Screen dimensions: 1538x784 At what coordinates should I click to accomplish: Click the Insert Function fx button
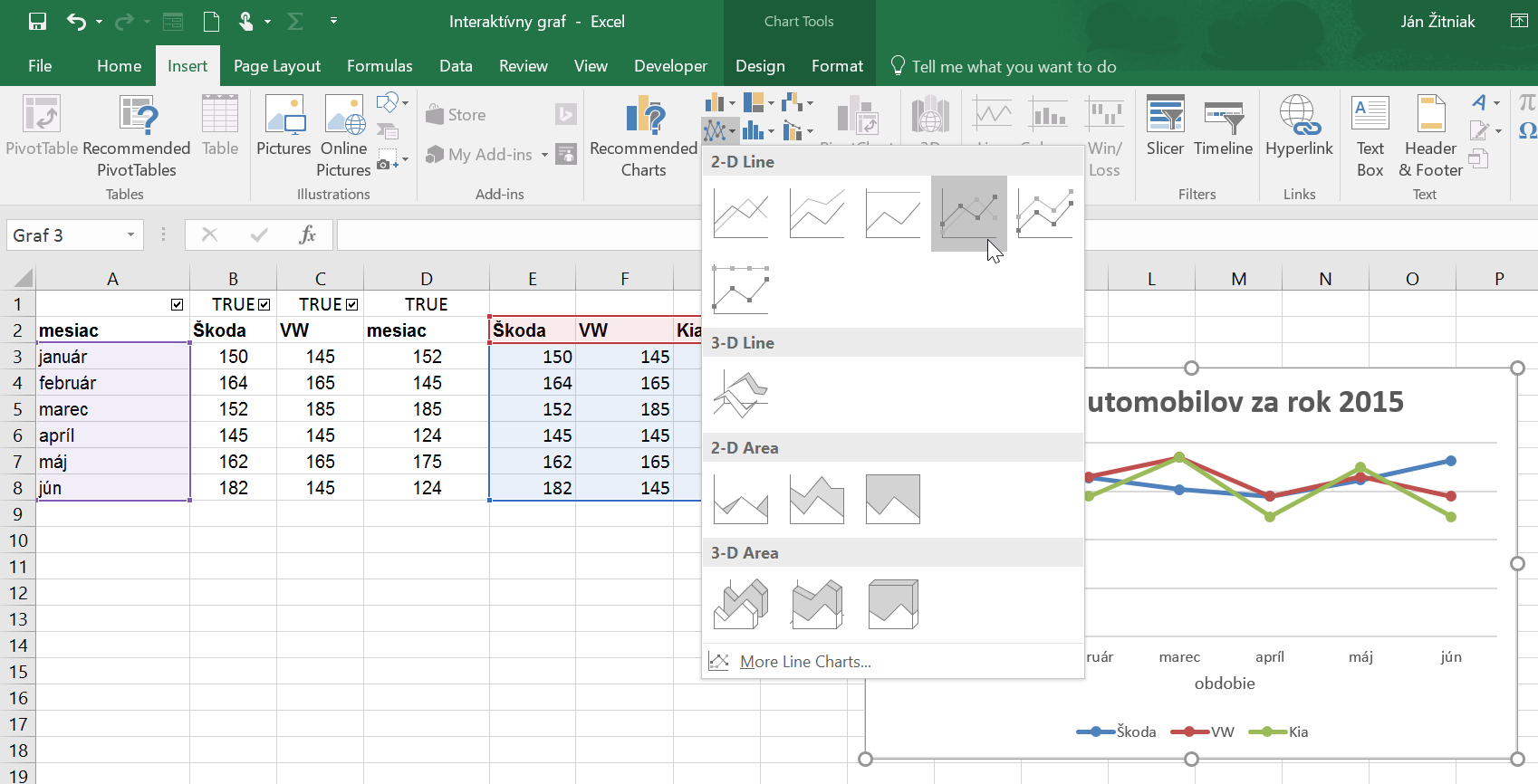pos(307,235)
